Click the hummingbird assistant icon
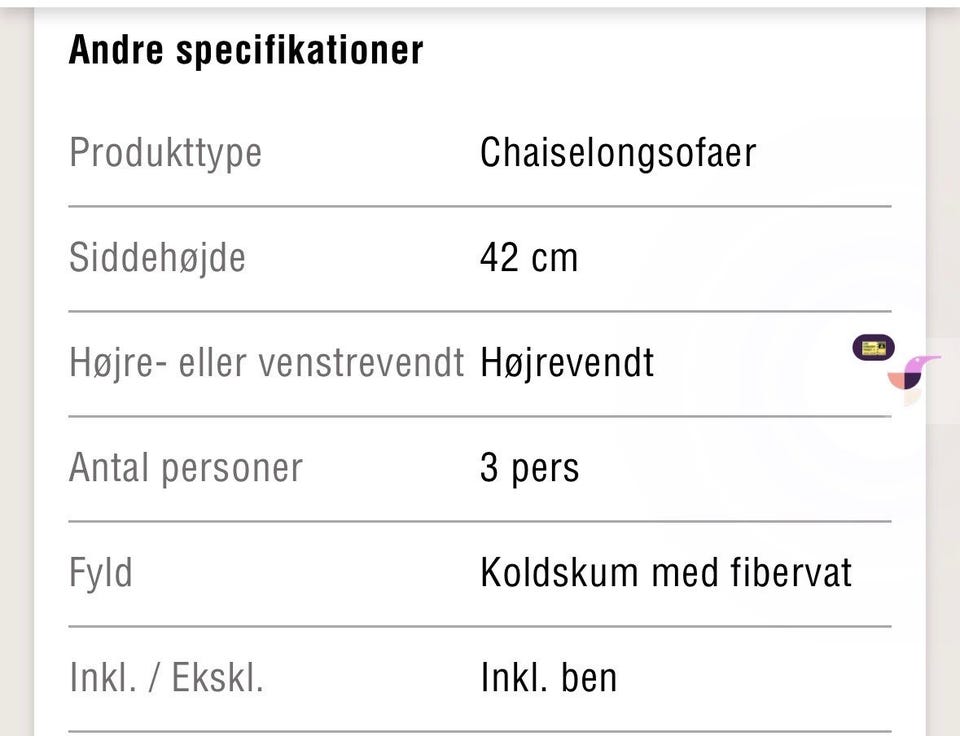This screenshot has height=736, width=960. [x=914, y=373]
